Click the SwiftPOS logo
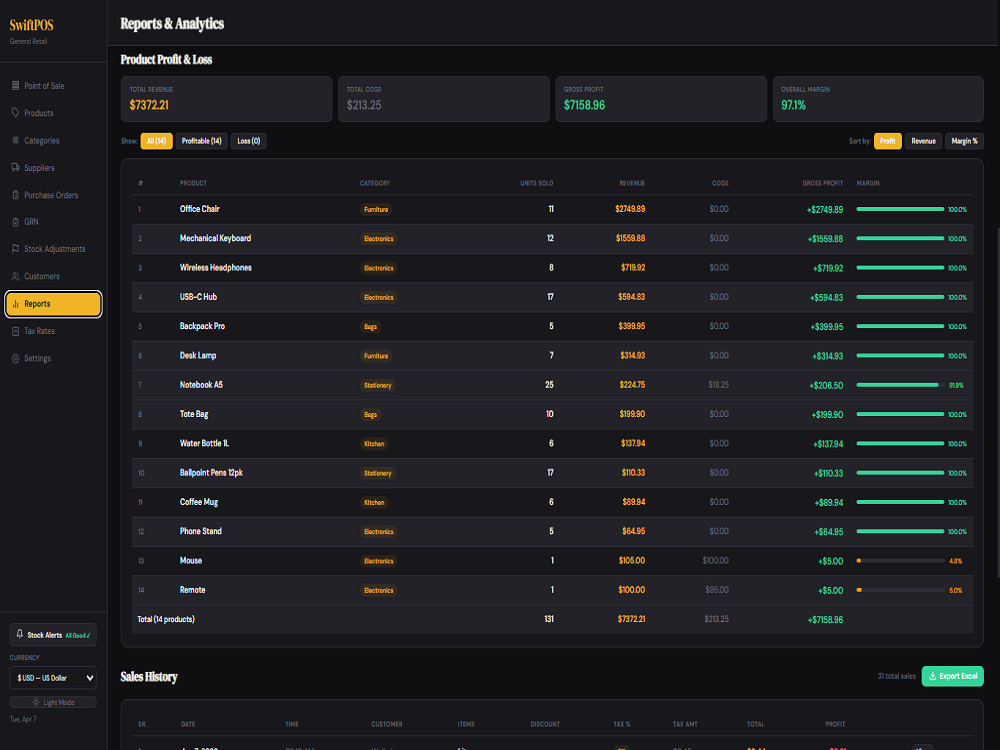Screen dimensions: 1000x750 [31, 26]
